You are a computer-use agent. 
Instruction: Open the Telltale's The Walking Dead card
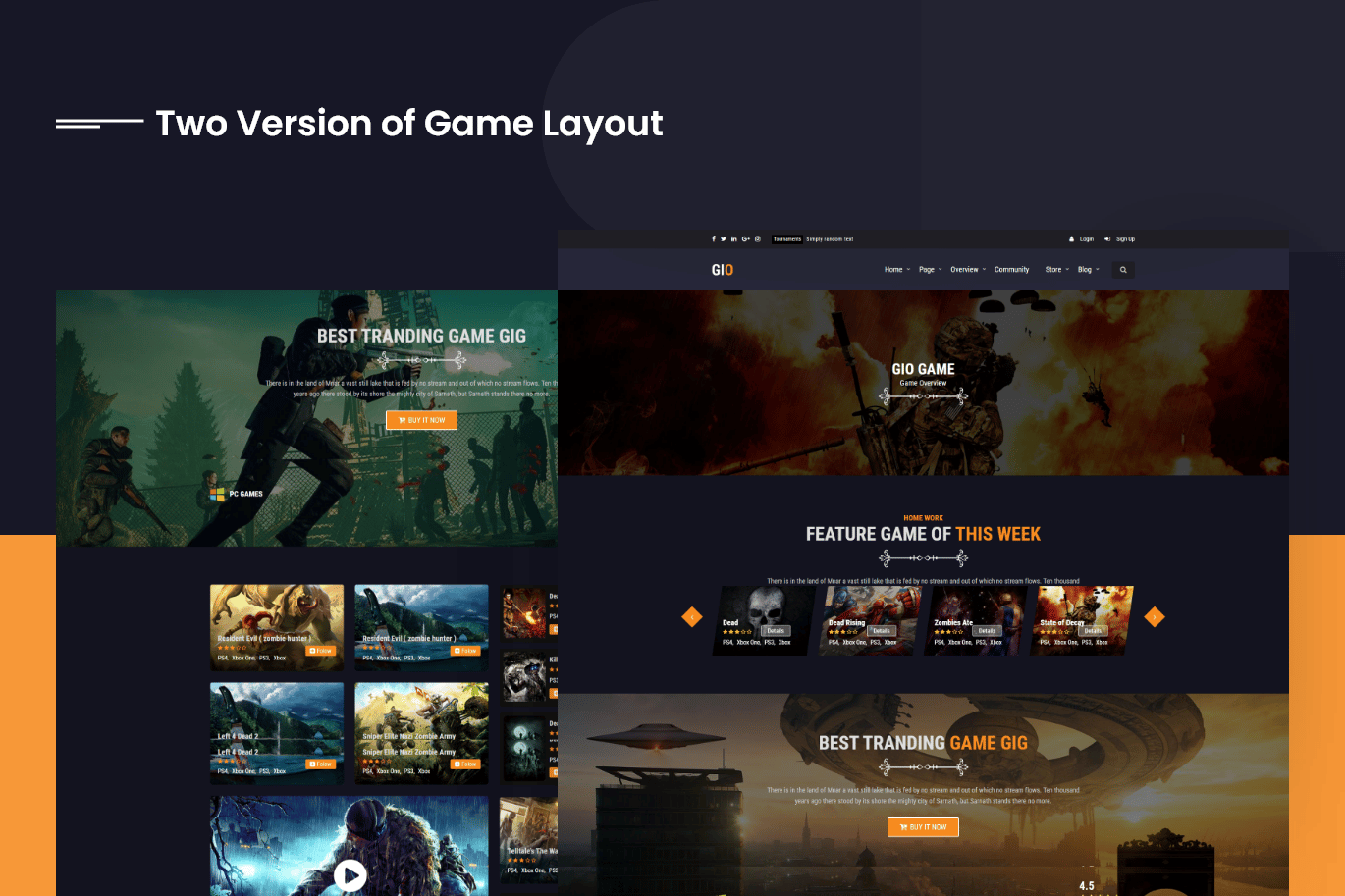tap(529, 839)
